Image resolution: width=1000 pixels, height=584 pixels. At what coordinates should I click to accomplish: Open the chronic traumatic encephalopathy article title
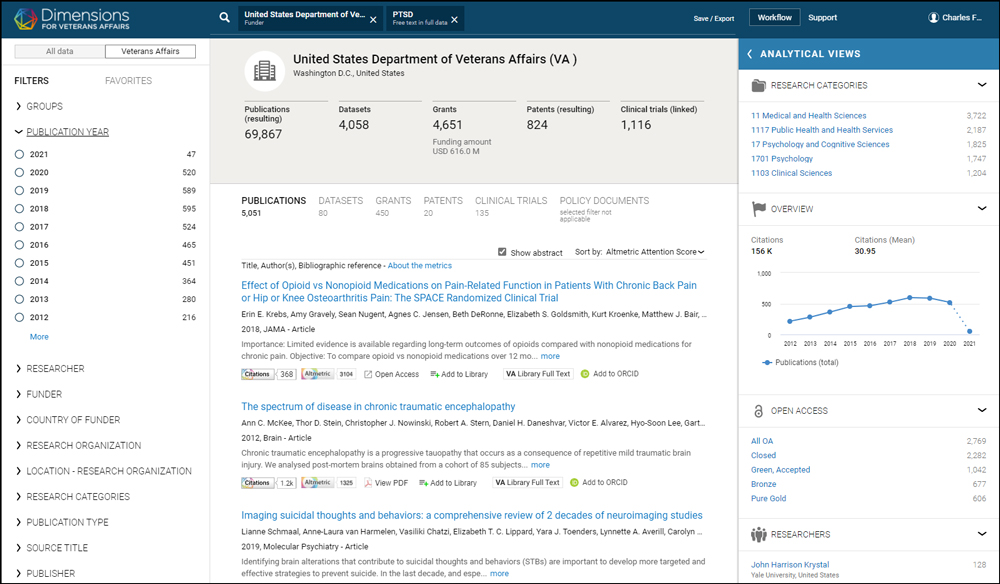(x=378, y=407)
